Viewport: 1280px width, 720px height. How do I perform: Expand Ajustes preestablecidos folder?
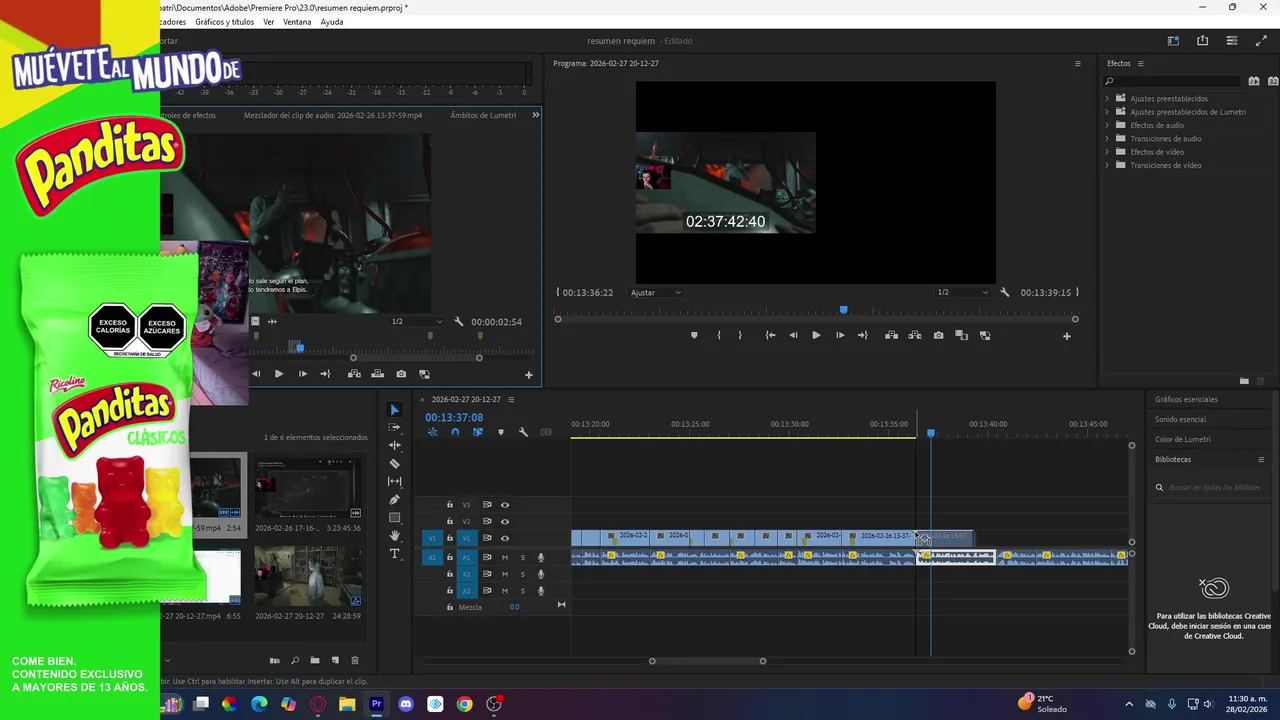point(1107,98)
